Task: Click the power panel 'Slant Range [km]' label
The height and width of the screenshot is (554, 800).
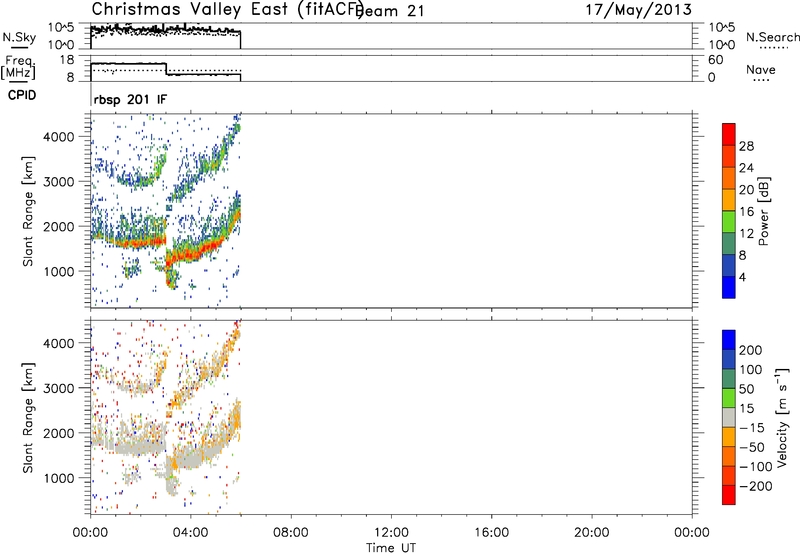Action: [28, 211]
